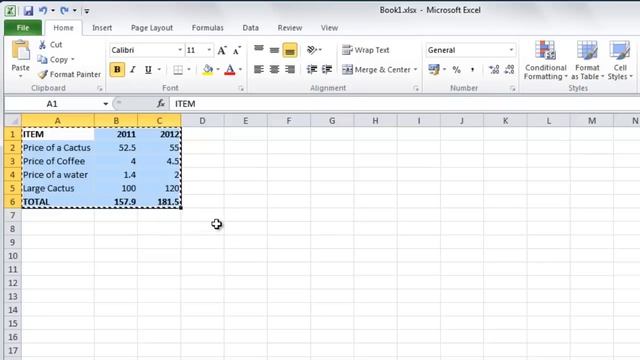Select column D header
The width and height of the screenshot is (640, 360).
click(202, 120)
